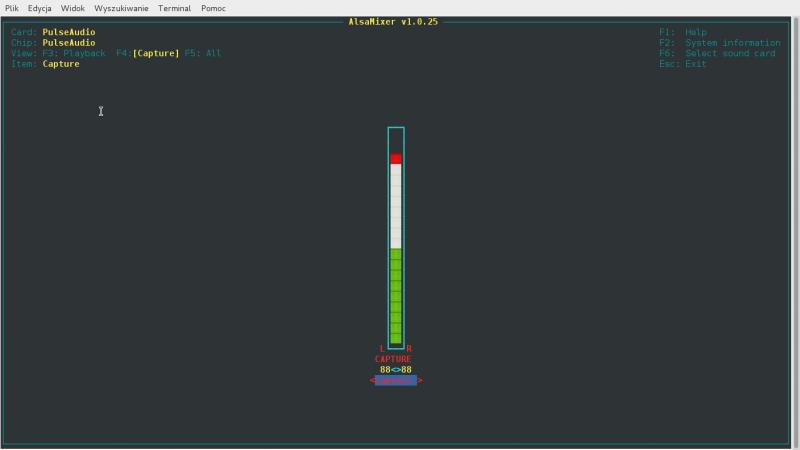The height and width of the screenshot is (450, 800).
Task: Click the 88<>88 volume level readout
Action: 396,370
